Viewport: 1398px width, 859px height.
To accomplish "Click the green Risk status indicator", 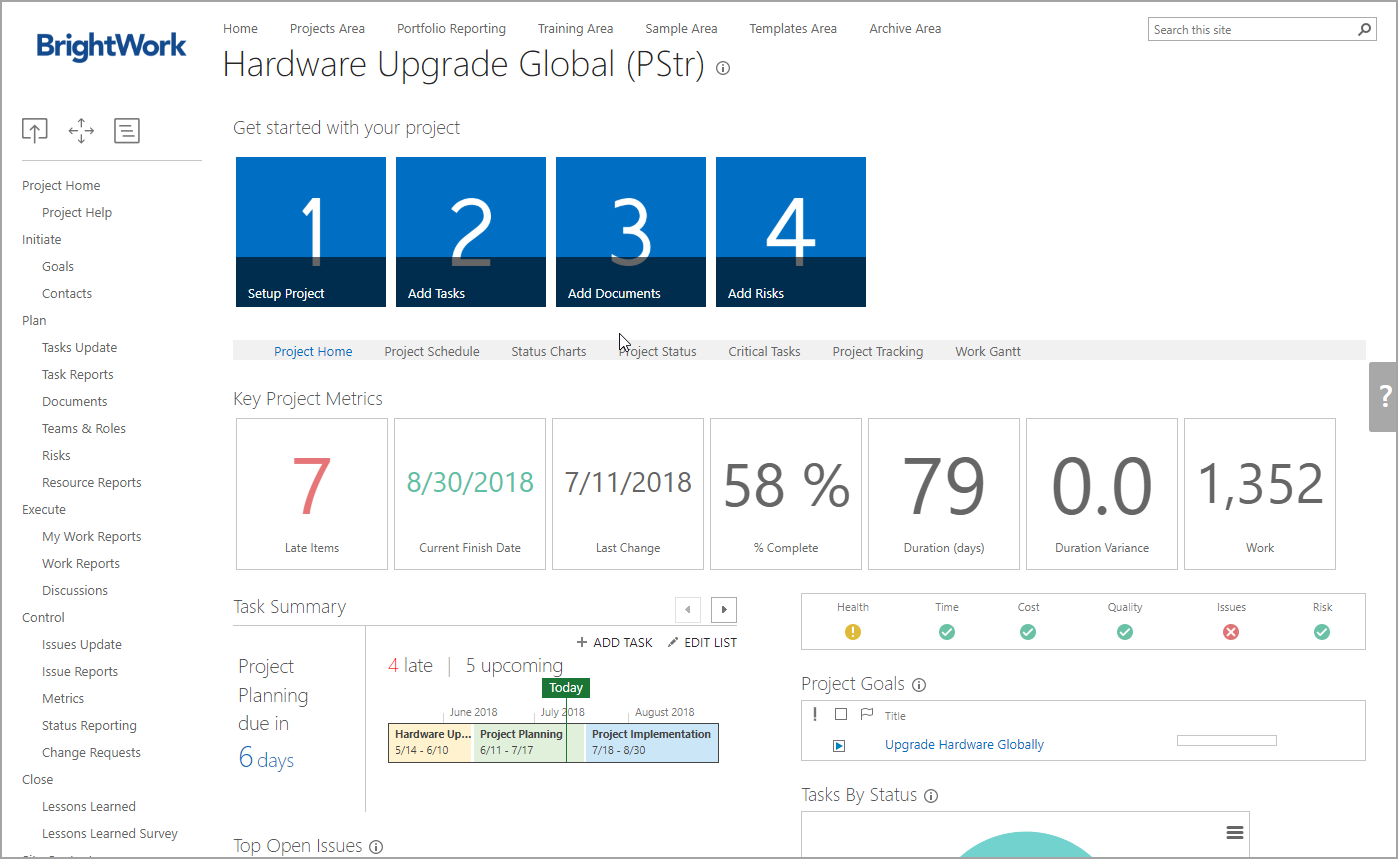I will click(x=1322, y=632).
